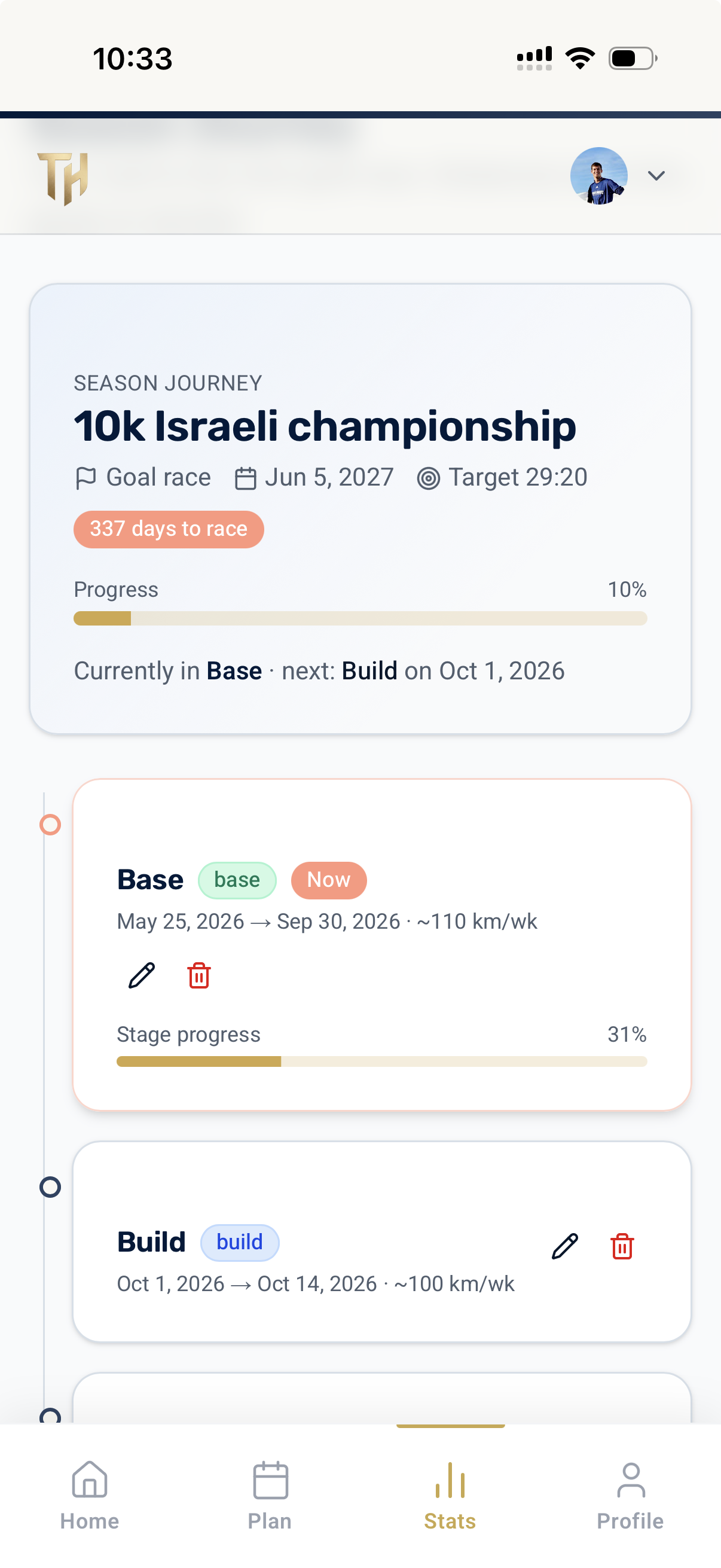Screen dimensions: 721x1568
Task: Select the Base stage timeline marker
Action: 50,825
